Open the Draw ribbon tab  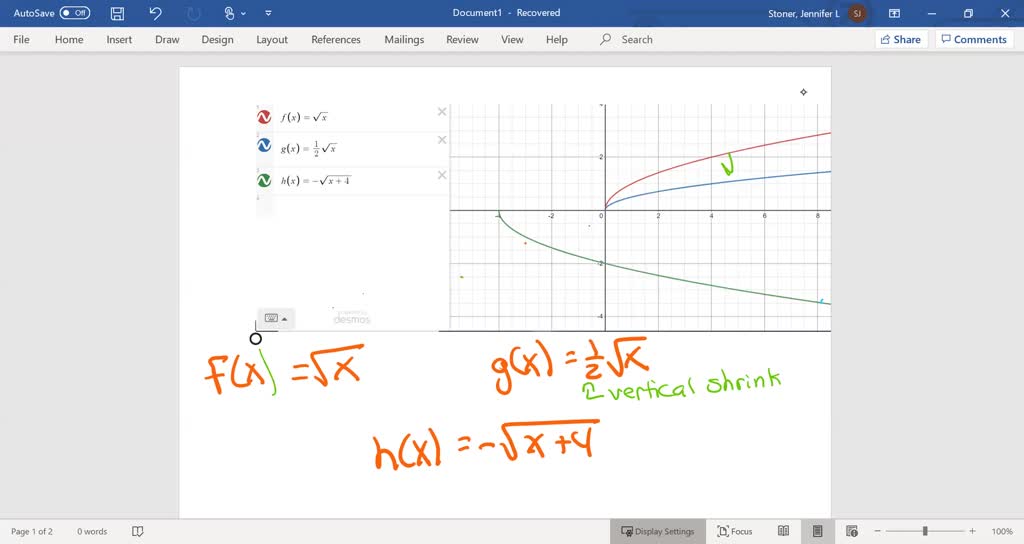coord(167,39)
